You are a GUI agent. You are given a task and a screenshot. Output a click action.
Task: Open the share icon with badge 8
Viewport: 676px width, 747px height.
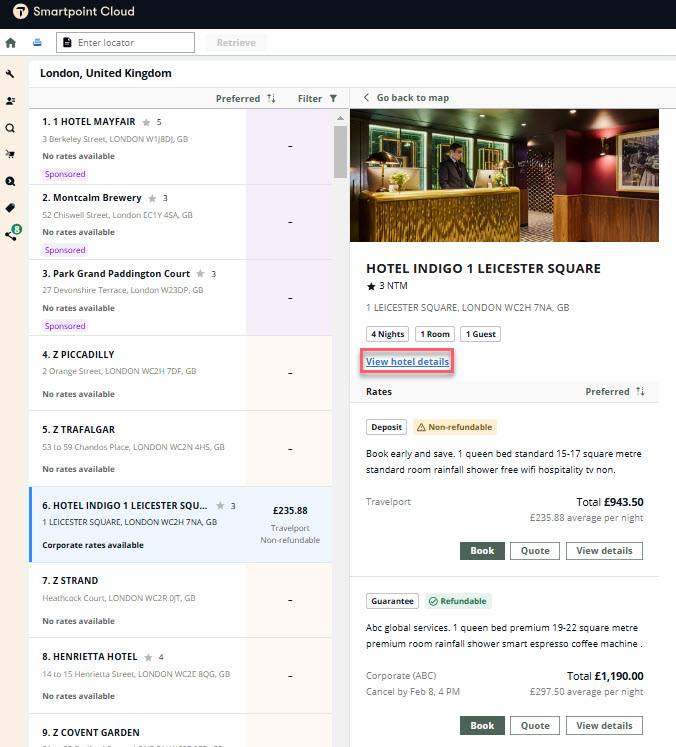pyautogui.click(x=13, y=232)
